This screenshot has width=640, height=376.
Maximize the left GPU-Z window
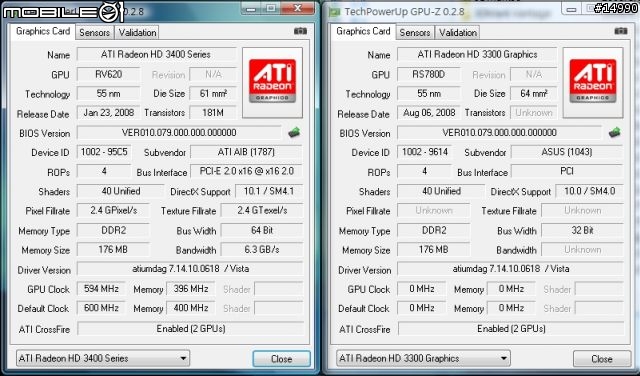tap(271, 8)
